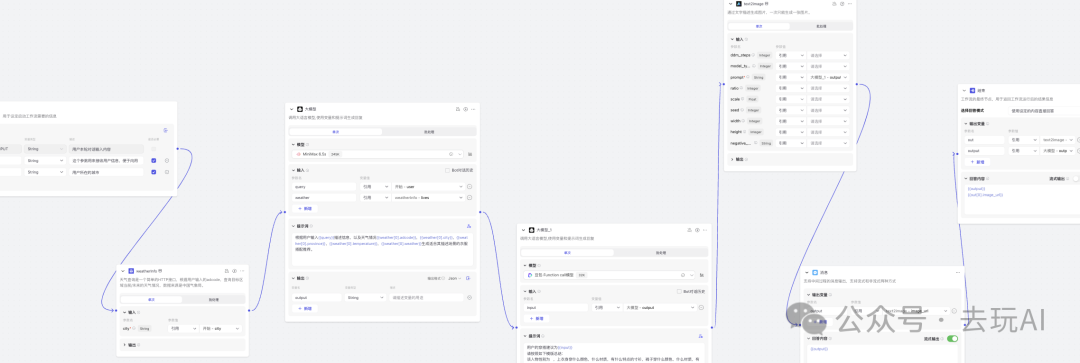Screen dimensions: 1080x363
Task: Run the 大模型 node with its test icon
Action: [466, 109]
